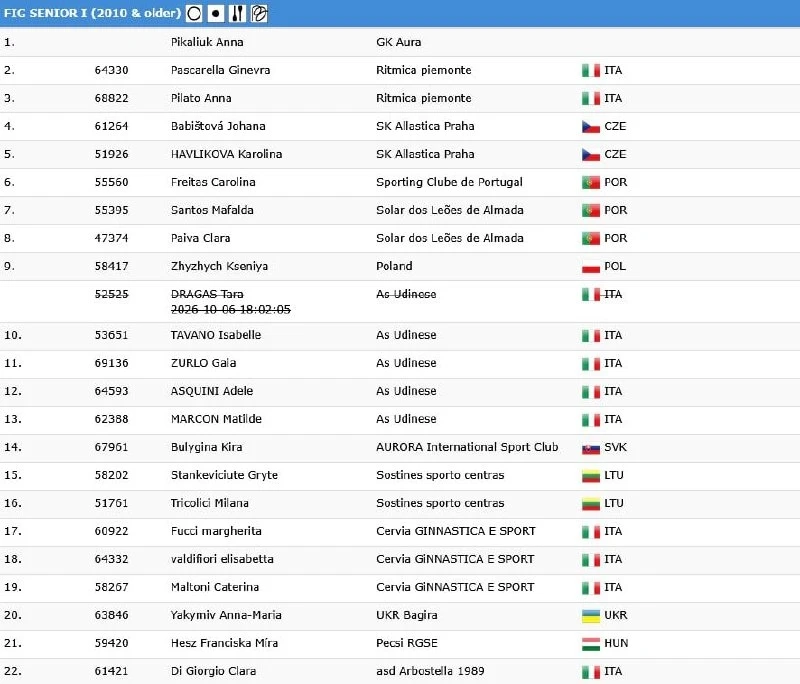Select the name "Pilato Anna"
The width and height of the screenshot is (800, 684).
pyautogui.click(x=201, y=98)
